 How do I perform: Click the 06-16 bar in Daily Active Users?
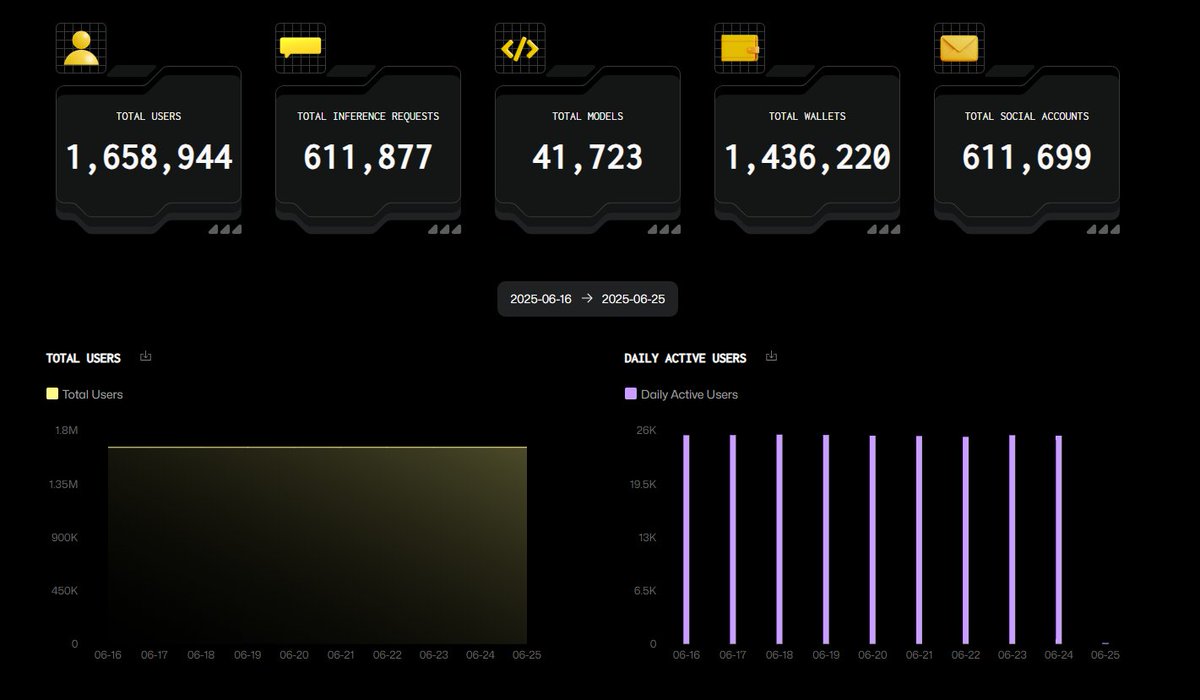tap(686, 539)
